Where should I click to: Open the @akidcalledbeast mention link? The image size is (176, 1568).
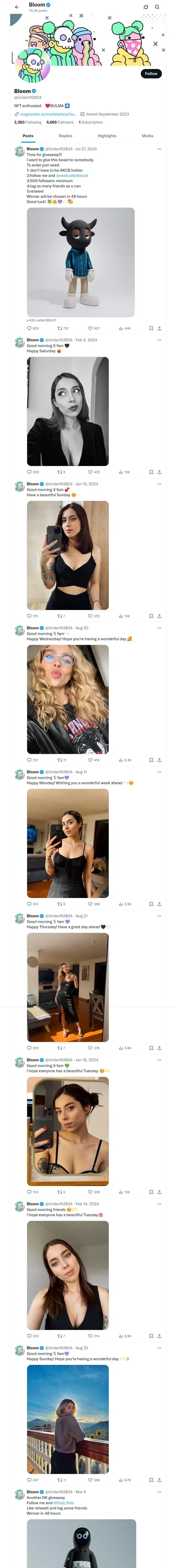[72, 175]
